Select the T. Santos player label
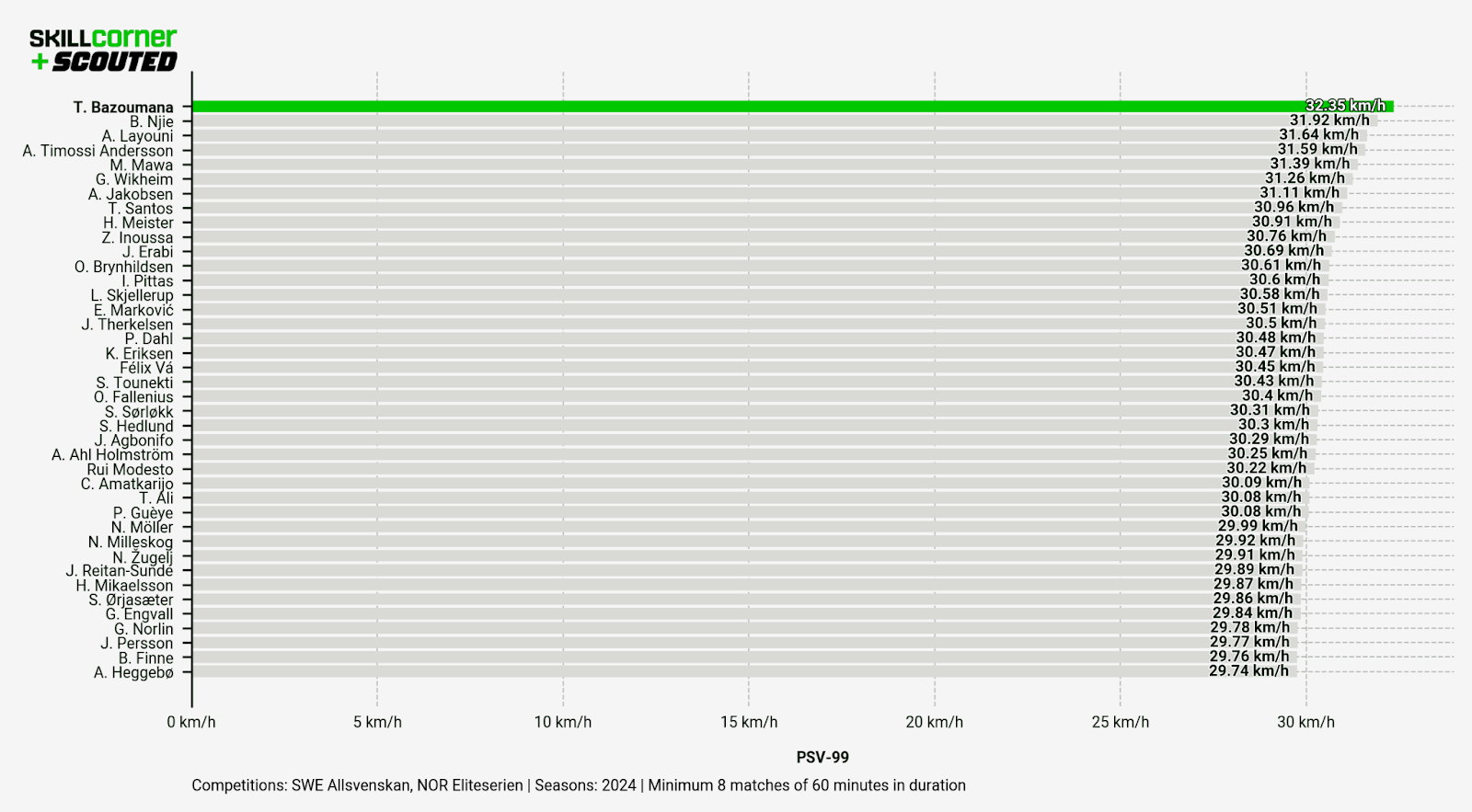This screenshot has width=1472, height=812. pyautogui.click(x=141, y=209)
